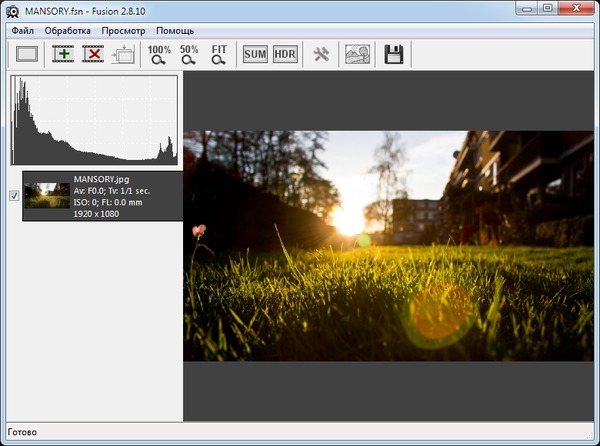Click the align images toolbar icon
600x446 pixels.
tap(124, 54)
